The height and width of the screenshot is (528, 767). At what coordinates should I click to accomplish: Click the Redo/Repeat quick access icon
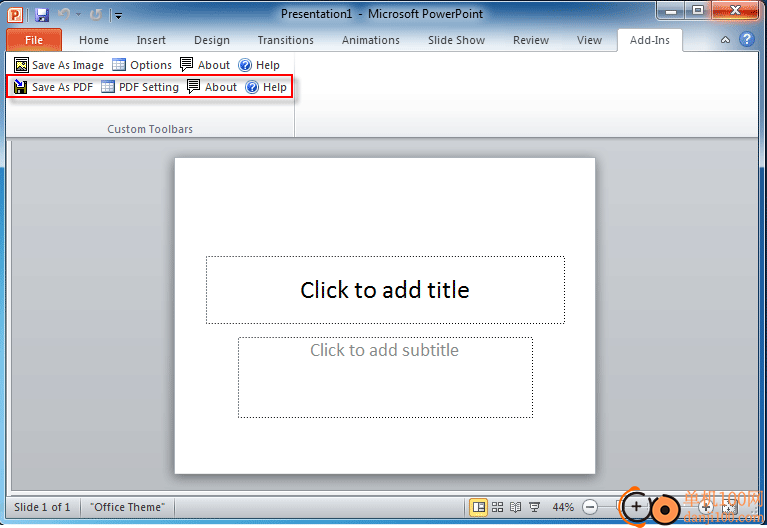(95, 15)
